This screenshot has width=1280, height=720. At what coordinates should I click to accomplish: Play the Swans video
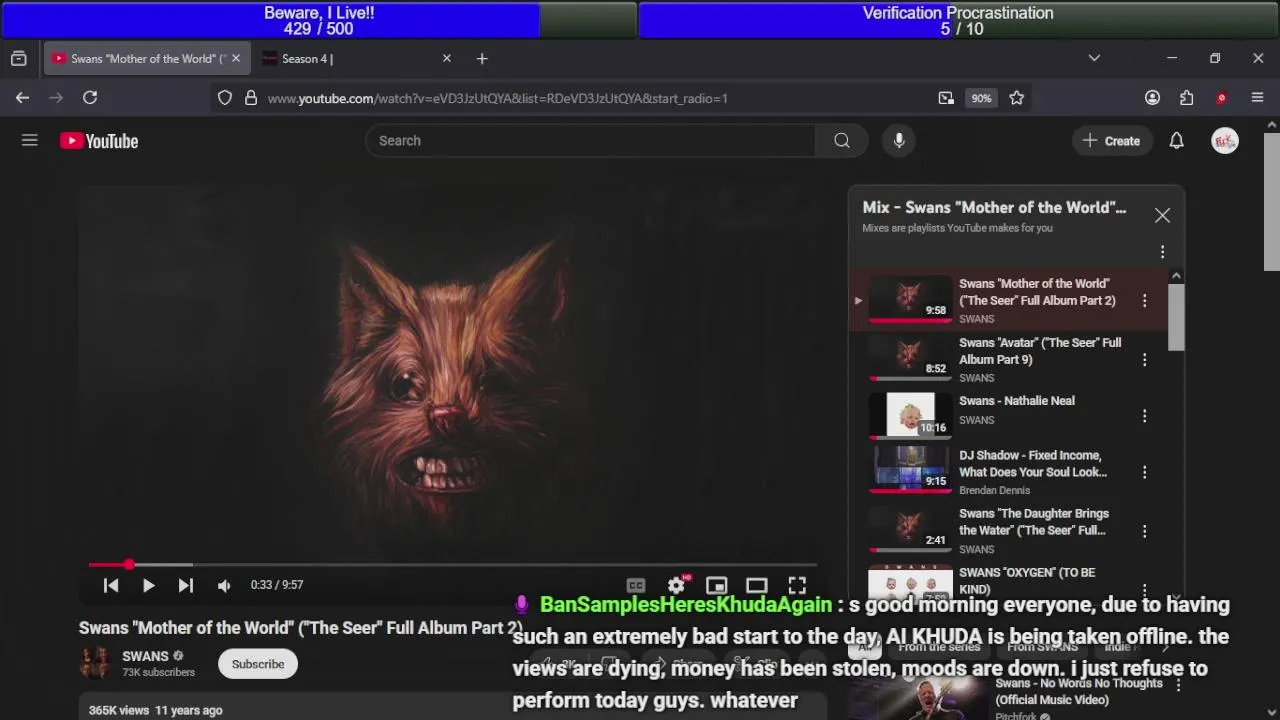[x=148, y=585]
